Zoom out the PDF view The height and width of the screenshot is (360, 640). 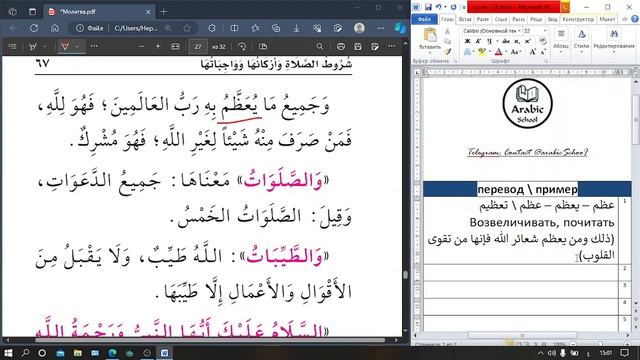click(x=141, y=47)
